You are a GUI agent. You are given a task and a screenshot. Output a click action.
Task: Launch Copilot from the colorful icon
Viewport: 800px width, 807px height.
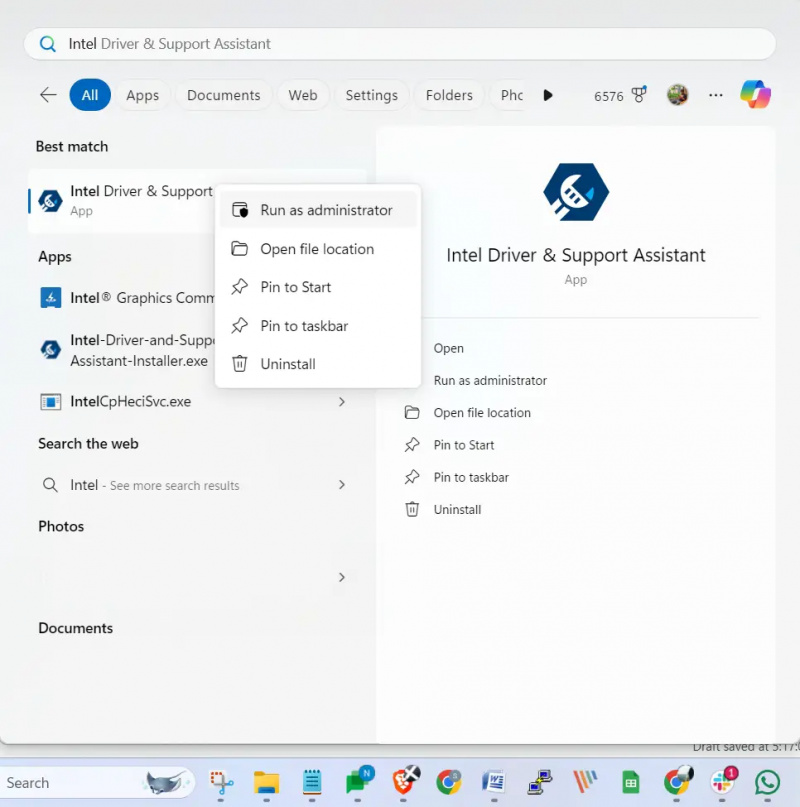coord(755,95)
